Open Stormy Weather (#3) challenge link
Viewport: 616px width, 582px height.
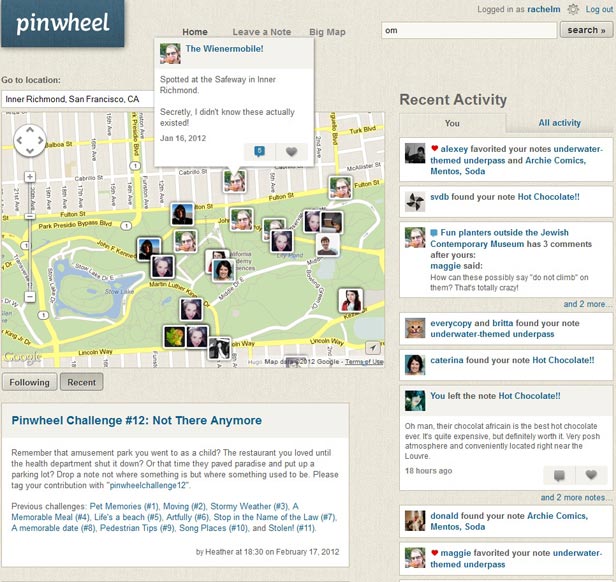(248, 506)
